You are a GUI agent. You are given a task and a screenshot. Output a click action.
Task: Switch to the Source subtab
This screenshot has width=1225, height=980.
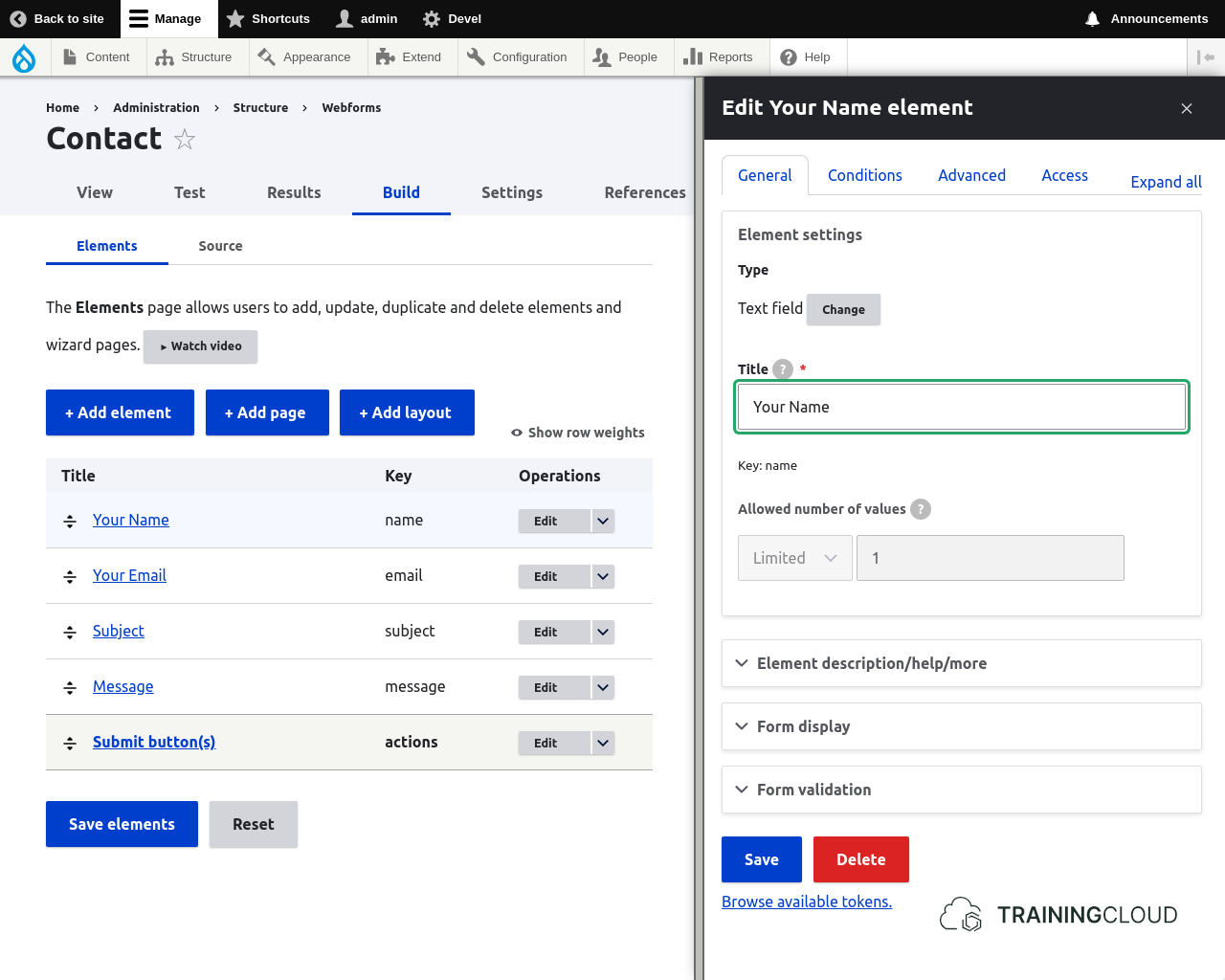click(x=220, y=246)
